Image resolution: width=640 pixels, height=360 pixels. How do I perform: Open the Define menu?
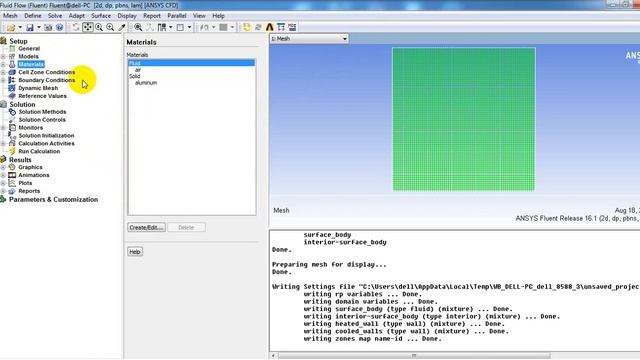pyautogui.click(x=33, y=16)
